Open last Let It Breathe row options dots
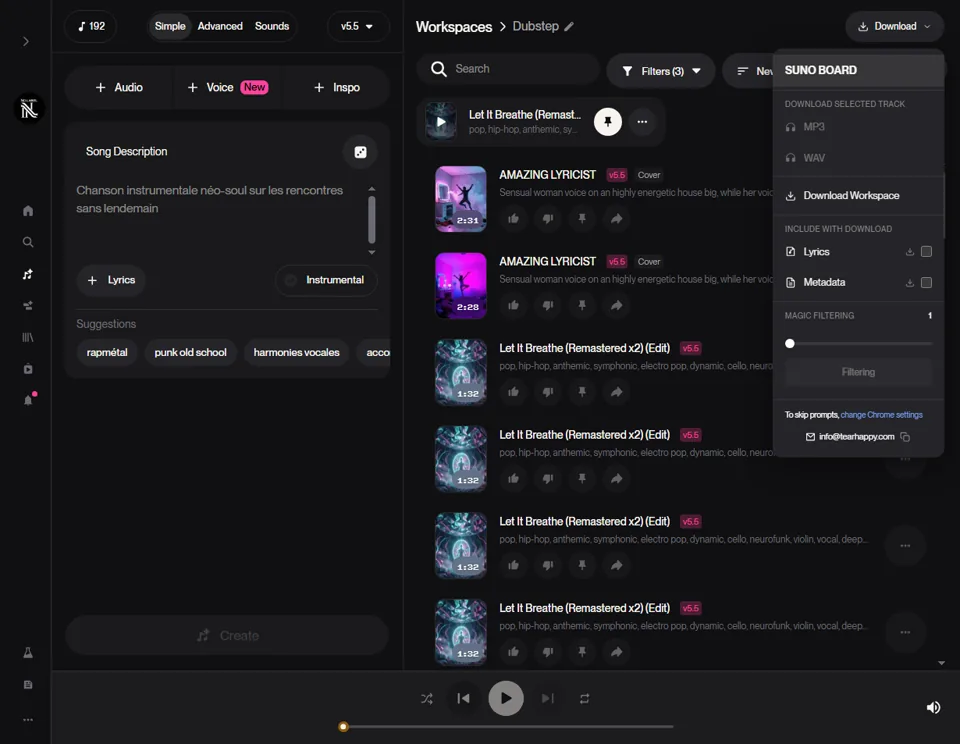This screenshot has height=744, width=960. tap(905, 632)
